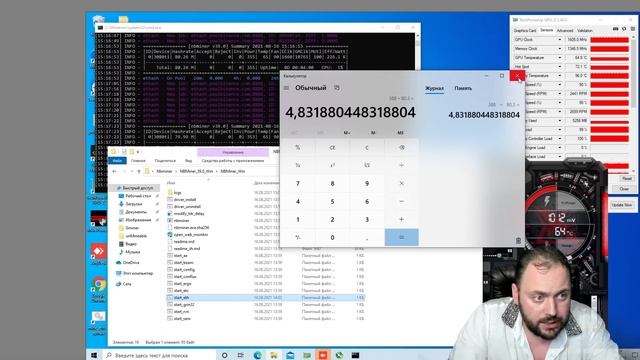This screenshot has height=360, width=640.
Task: Select the nbminer application file
Action: (x=182, y=220)
